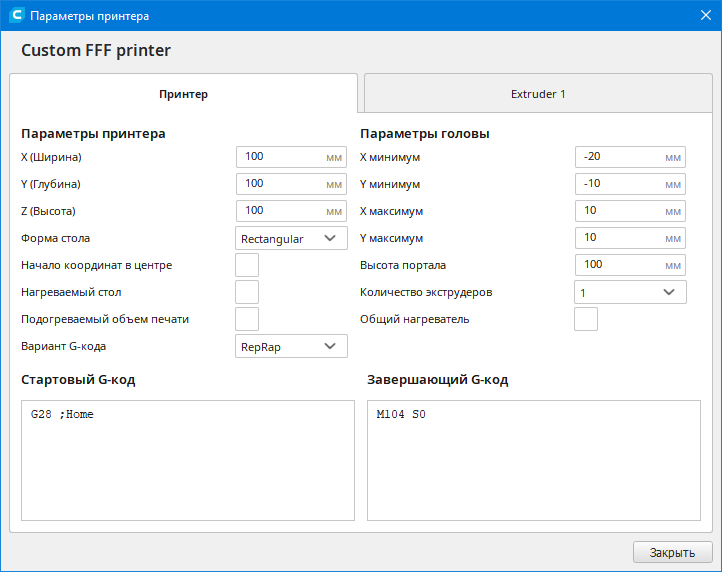This screenshot has width=722, height=572.
Task: Click inside the start G-code text area
Action: [188, 460]
